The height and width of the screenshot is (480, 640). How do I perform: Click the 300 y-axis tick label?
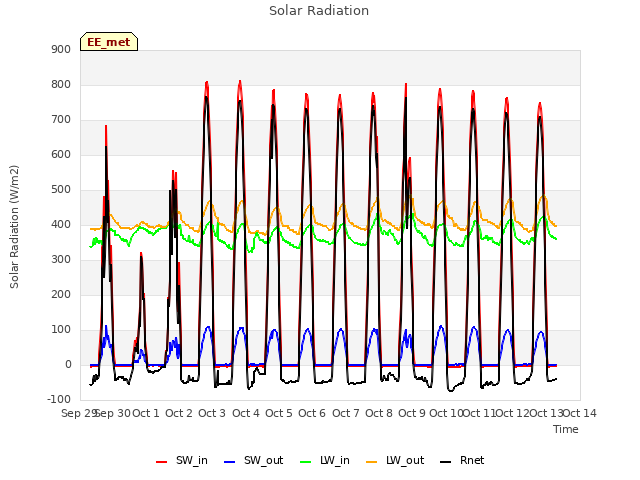pos(61,260)
